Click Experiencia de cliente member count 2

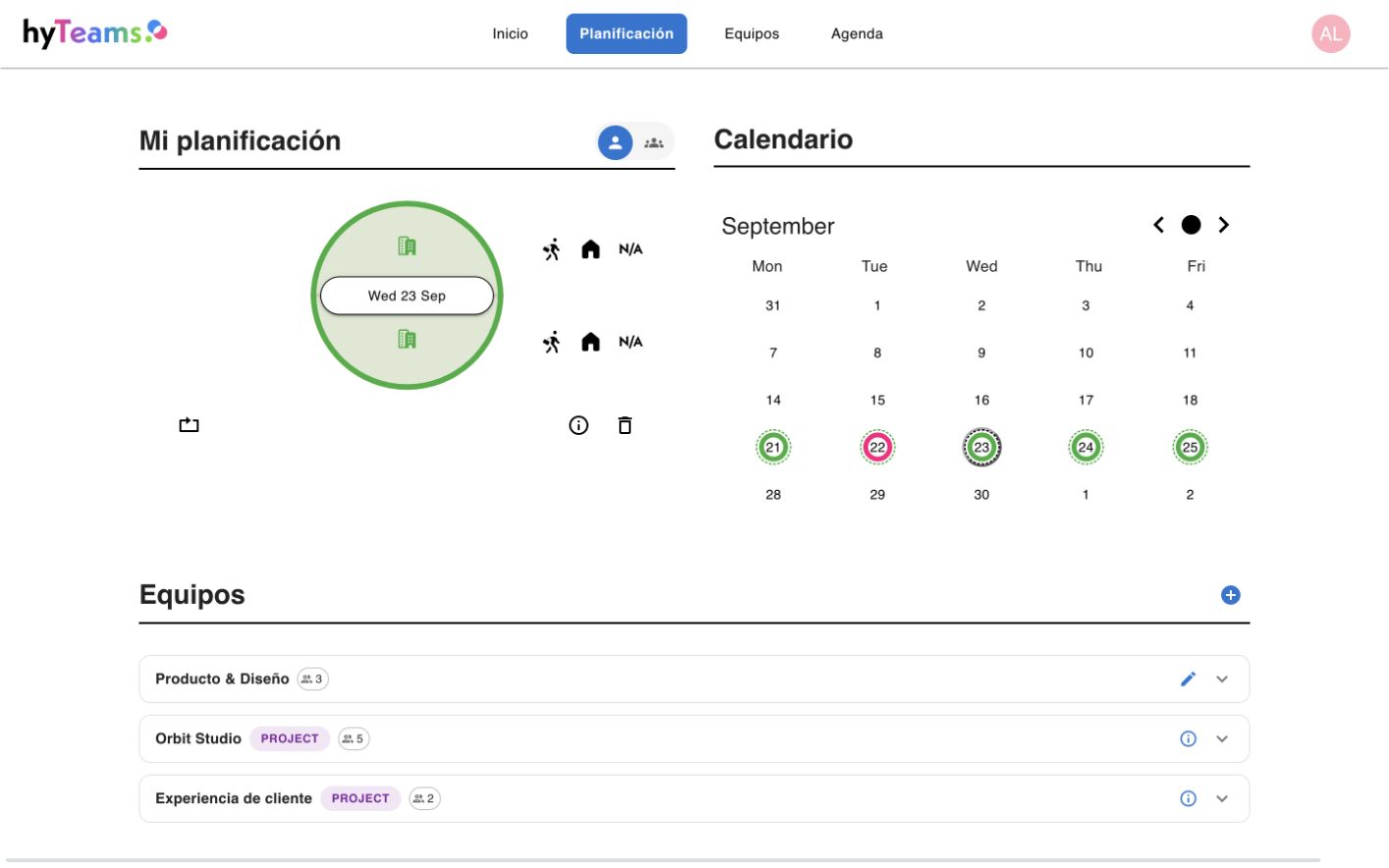tap(424, 798)
